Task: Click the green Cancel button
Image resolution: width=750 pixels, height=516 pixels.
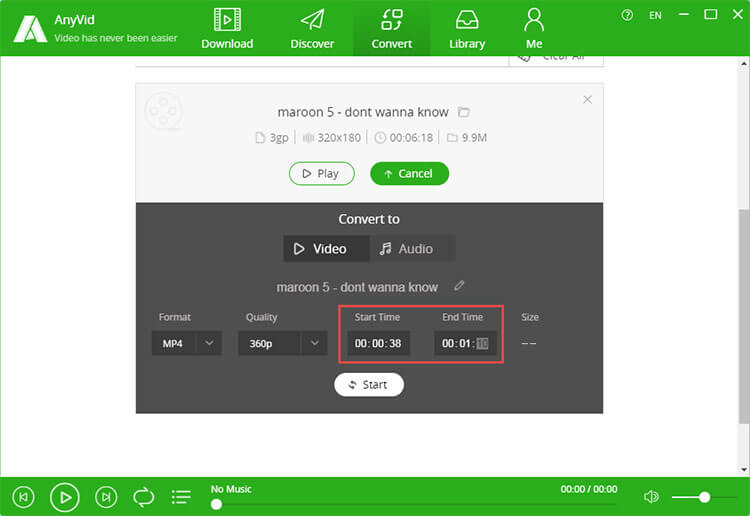Action: [x=409, y=173]
